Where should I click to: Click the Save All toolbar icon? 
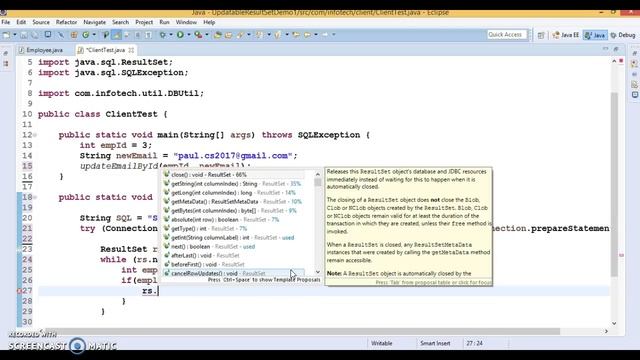coord(34,35)
